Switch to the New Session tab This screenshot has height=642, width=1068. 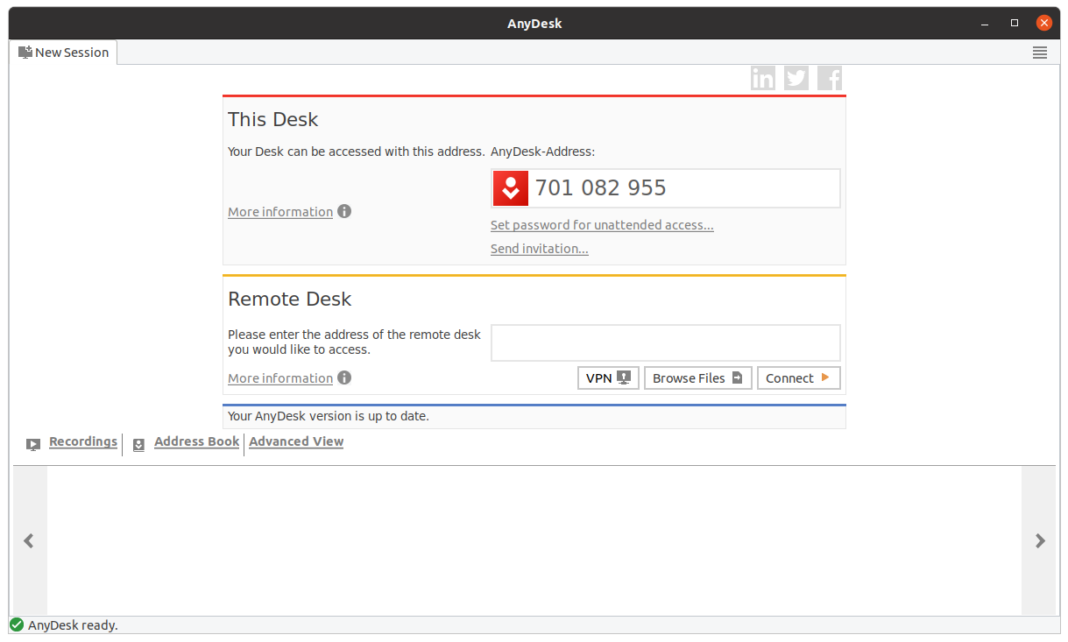[63, 52]
